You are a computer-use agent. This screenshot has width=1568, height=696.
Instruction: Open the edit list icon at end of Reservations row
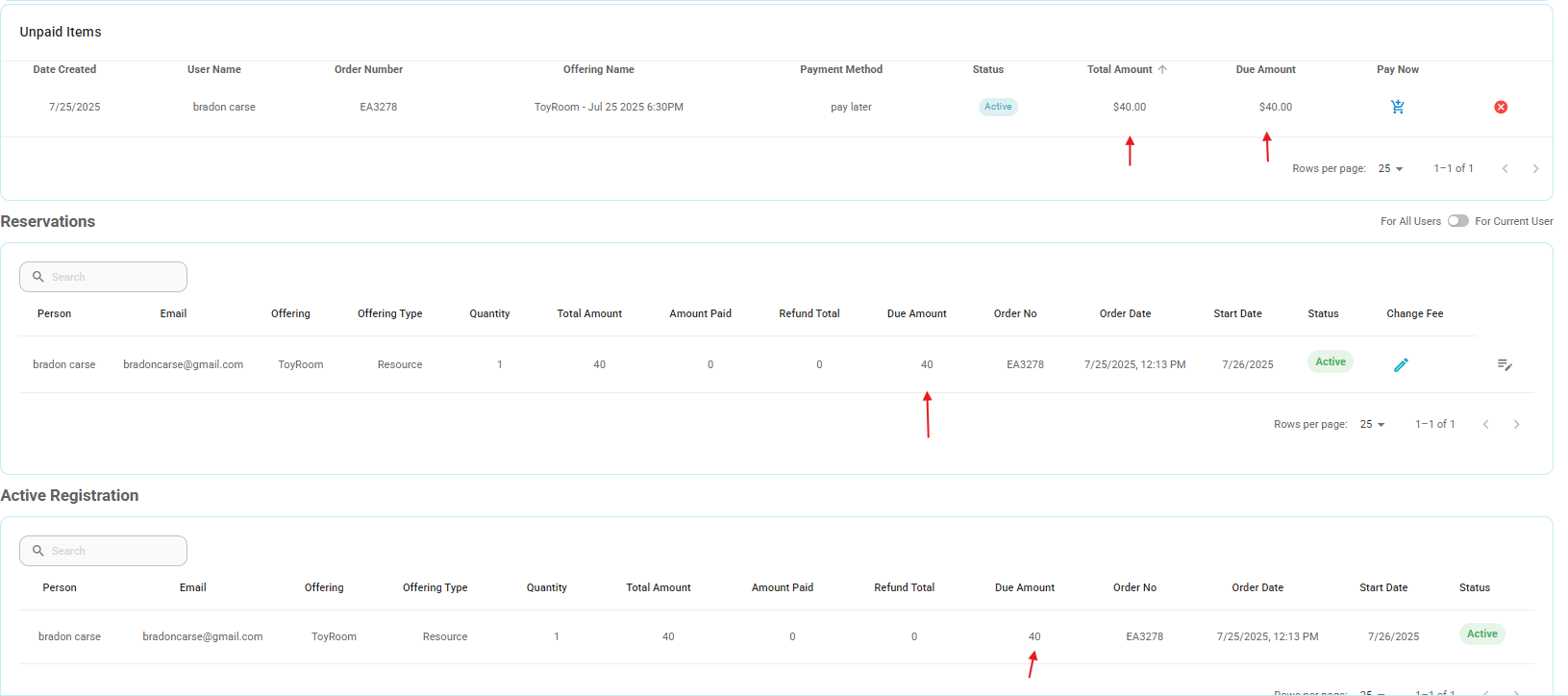tap(1505, 364)
